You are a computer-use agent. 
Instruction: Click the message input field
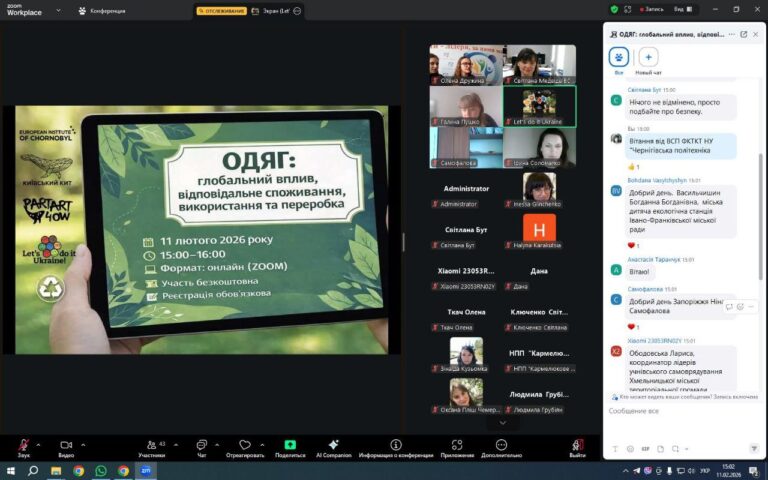[680, 411]
